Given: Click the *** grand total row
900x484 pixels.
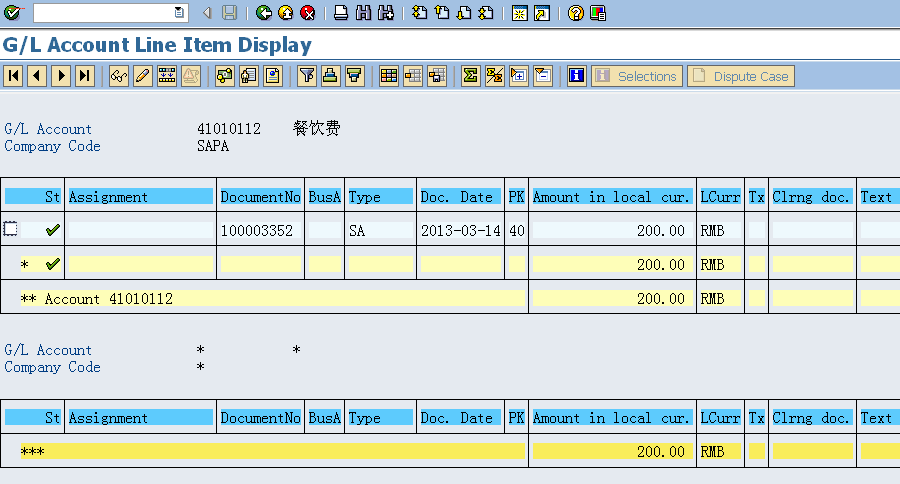Looking at the screenshot, I should (273, 451).
